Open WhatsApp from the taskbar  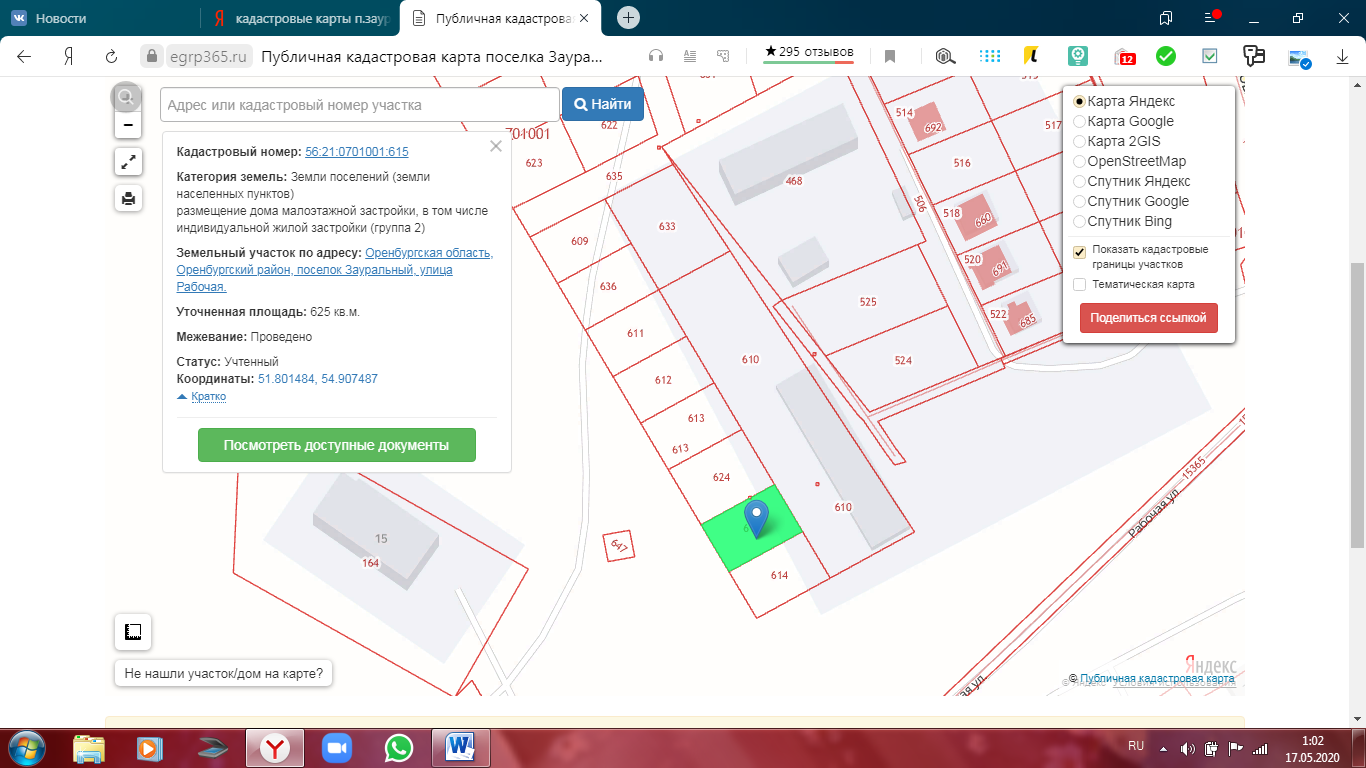pyautogui.click(x=399, y=747)
